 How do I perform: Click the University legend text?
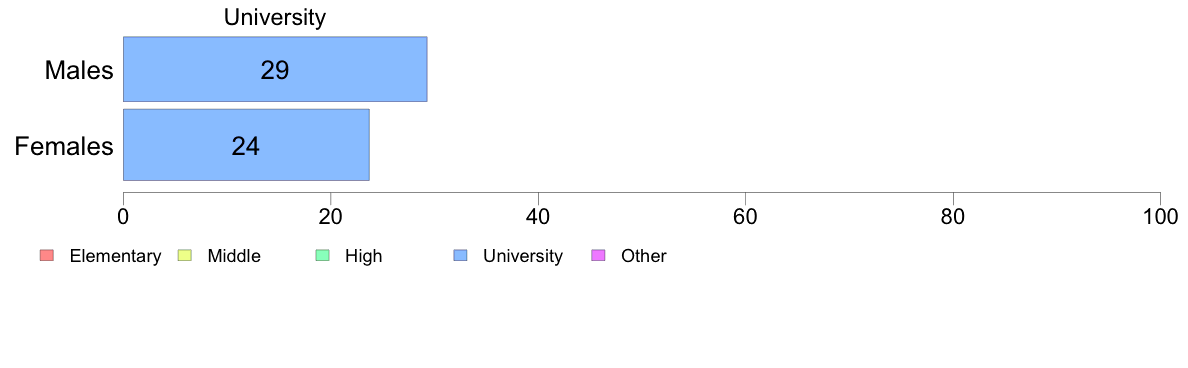click(x=523, y=256)
